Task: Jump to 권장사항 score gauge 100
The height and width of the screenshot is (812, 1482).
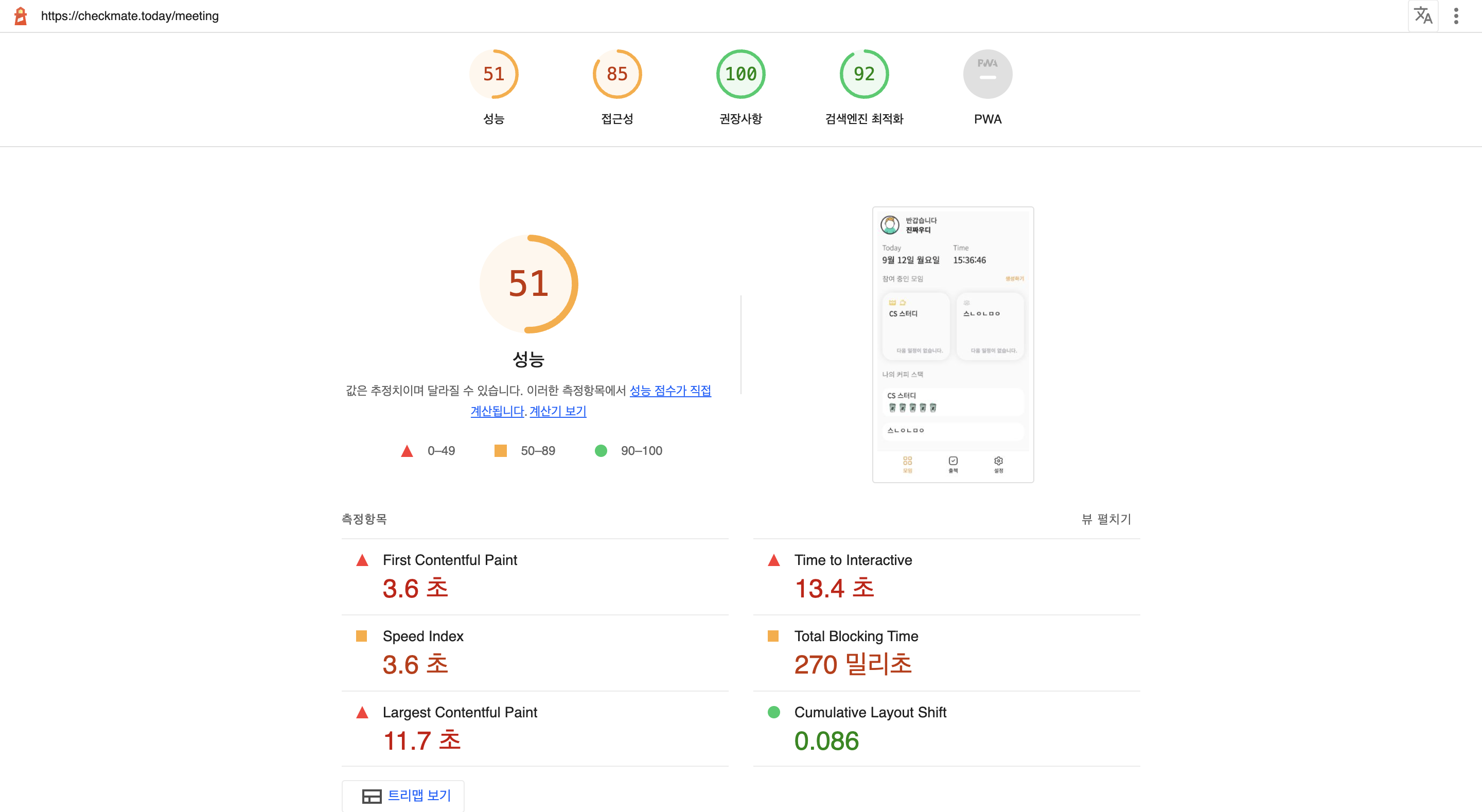Action: point(740,74)
